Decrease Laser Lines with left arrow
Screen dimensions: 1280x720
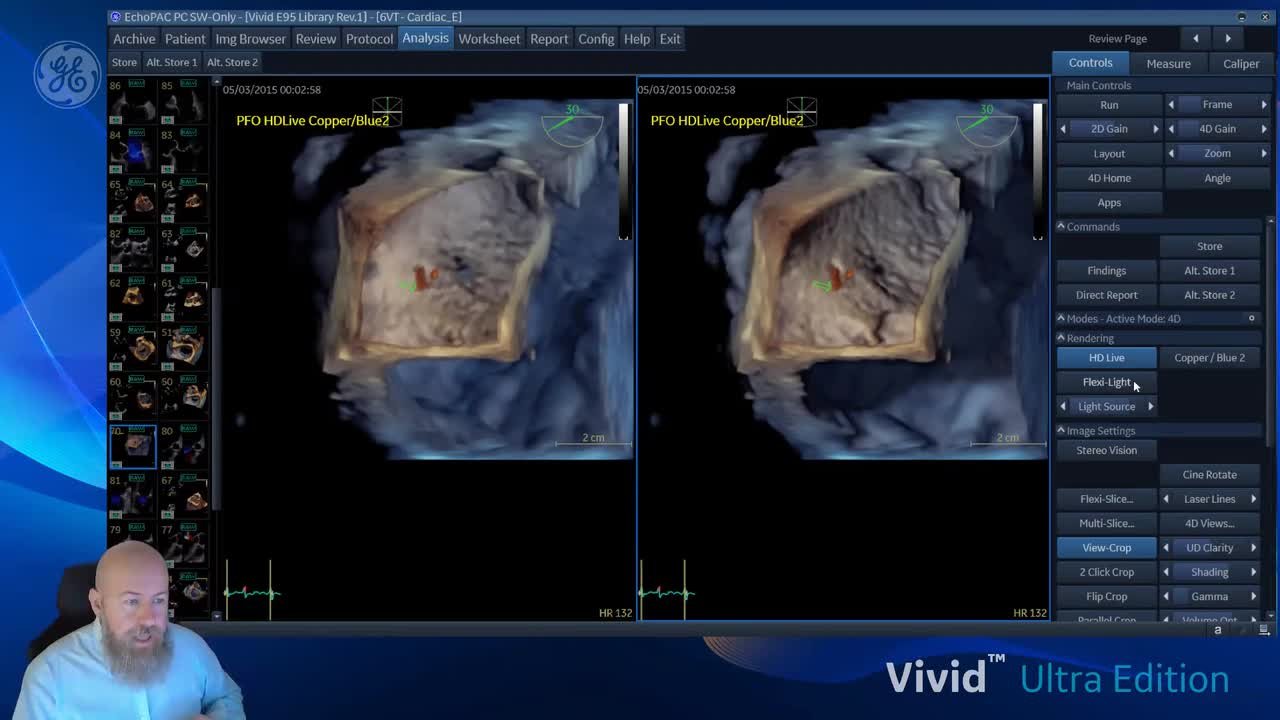[x=1165, y=499]
